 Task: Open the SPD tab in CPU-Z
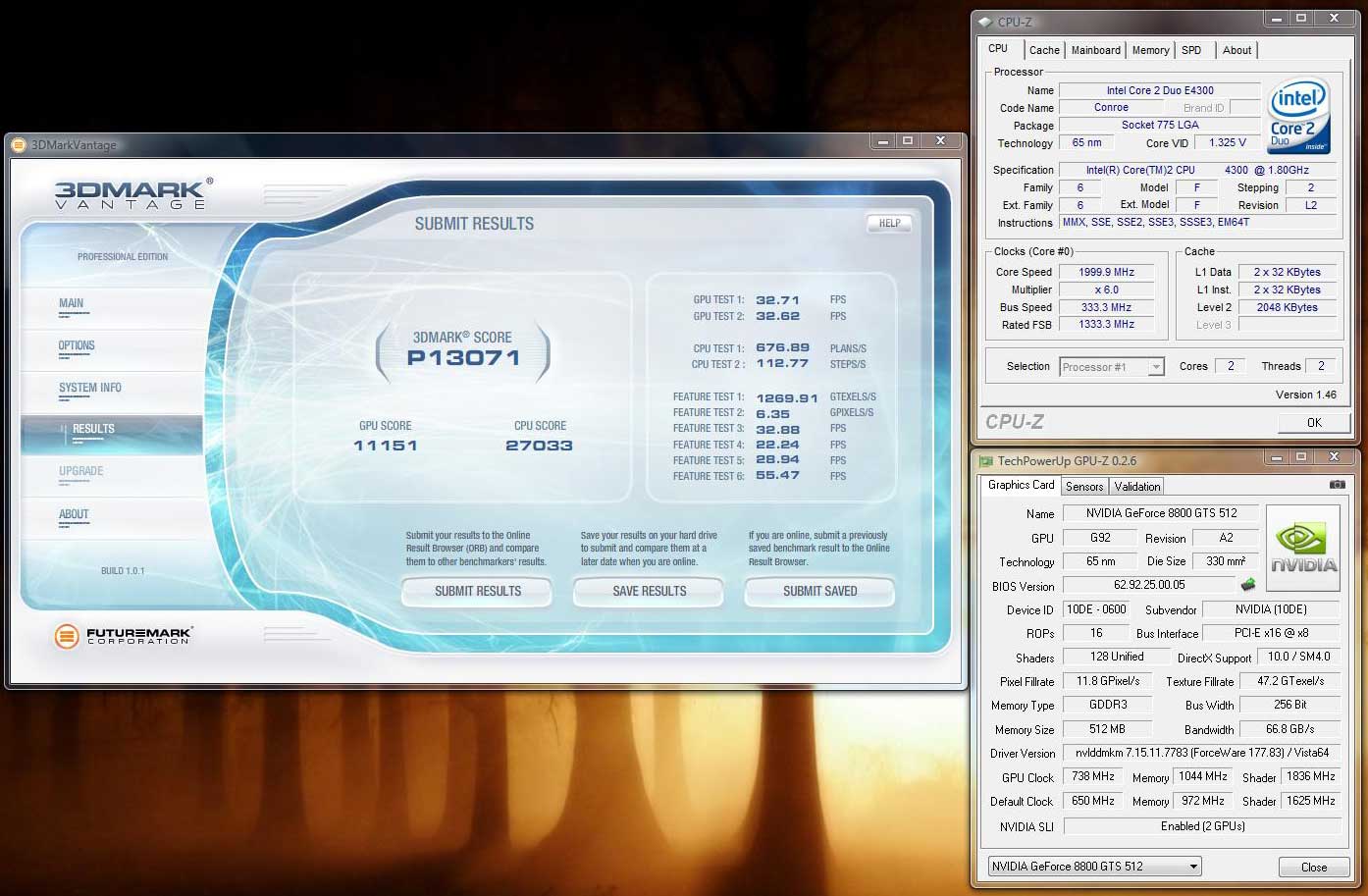(1191, 50)
